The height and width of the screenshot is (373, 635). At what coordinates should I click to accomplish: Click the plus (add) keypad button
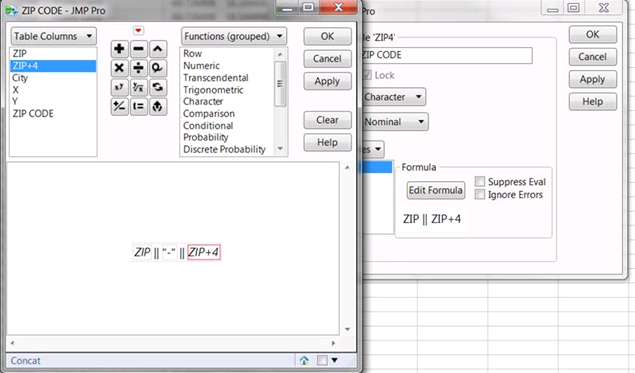[119, 49]
